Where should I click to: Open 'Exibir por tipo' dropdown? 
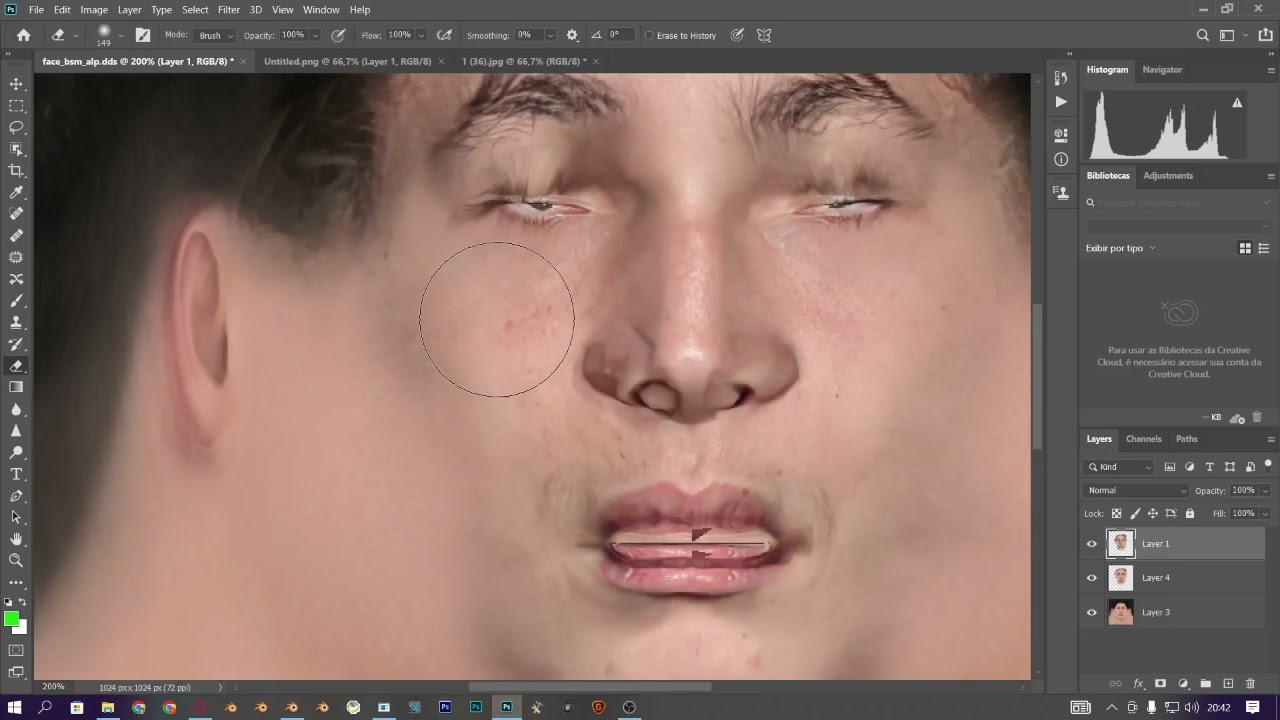(x=1120, y=248)
